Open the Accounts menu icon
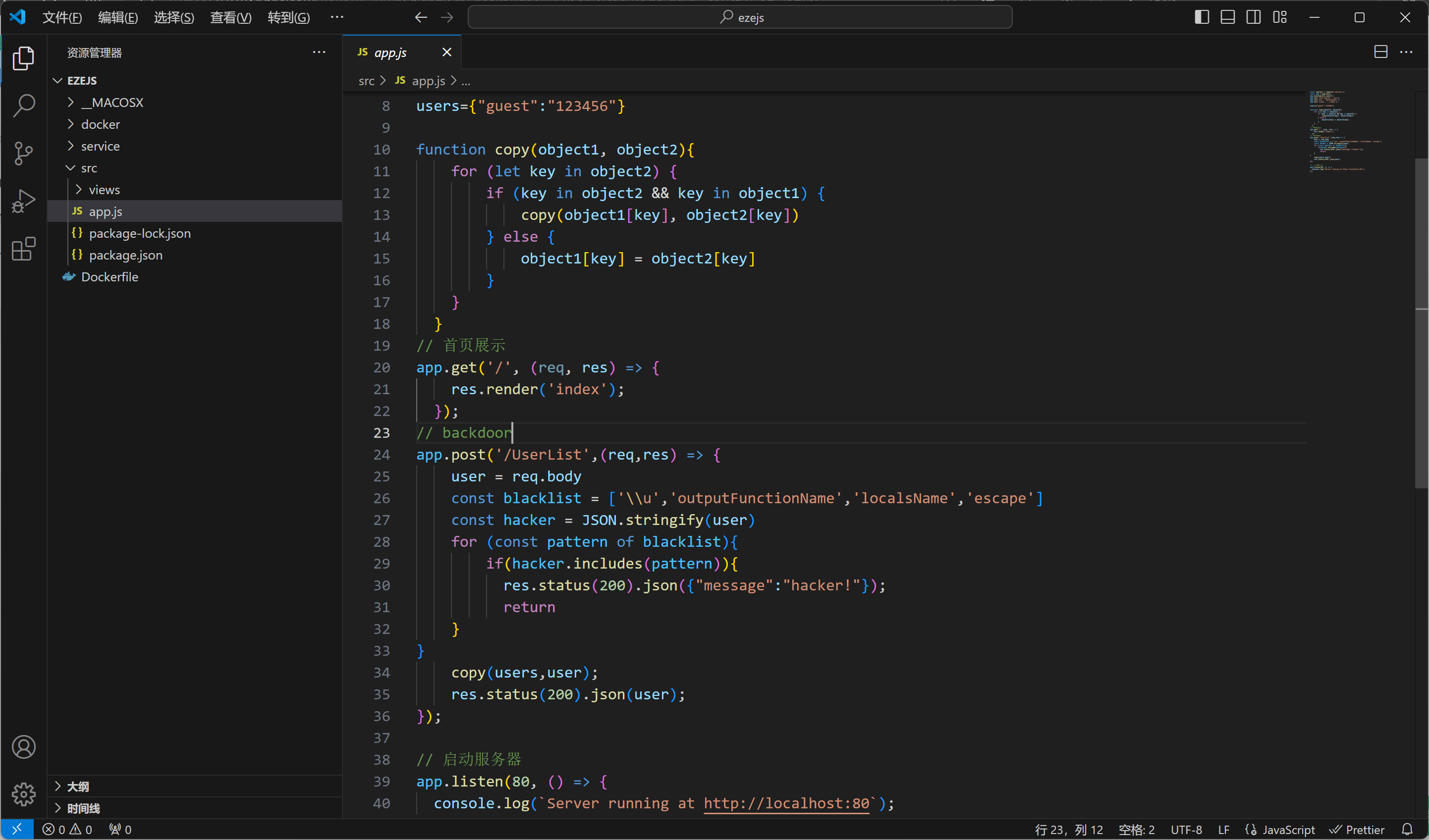The width and height of the screenshot is (1429, 840). click(x=23, y=747)
